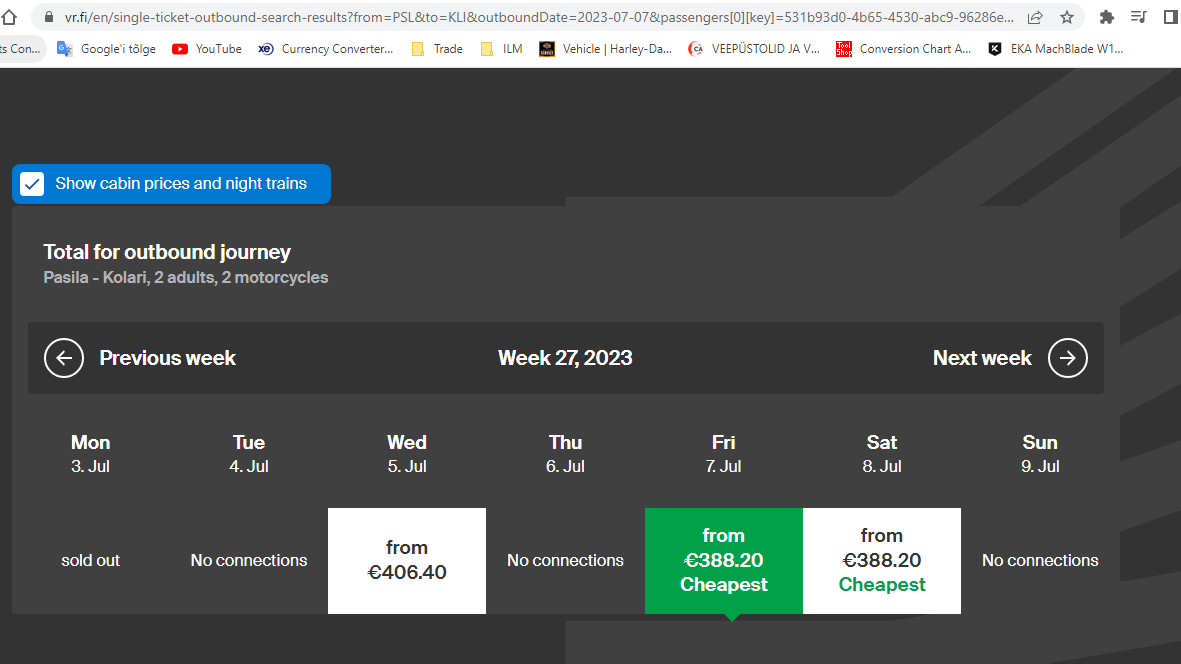Open the Currency Converter bookmark

[326, 48]
